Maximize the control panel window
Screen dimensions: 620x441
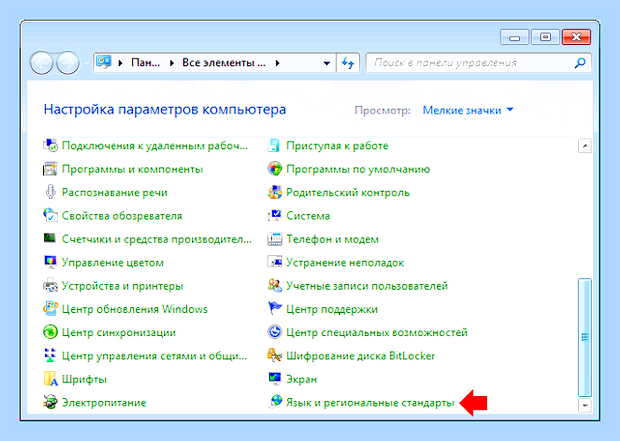coord(546,37)
